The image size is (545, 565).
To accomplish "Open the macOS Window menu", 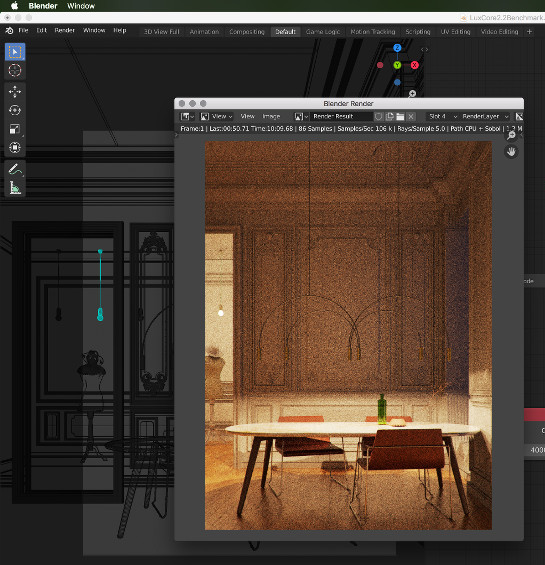I will coord(81,6).
